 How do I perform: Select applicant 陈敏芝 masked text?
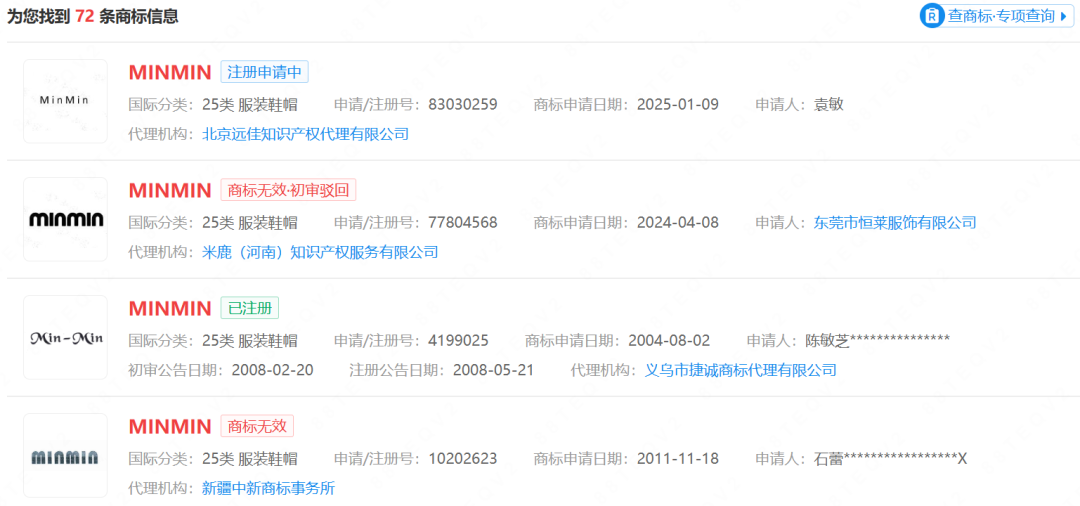click(878, 341)
